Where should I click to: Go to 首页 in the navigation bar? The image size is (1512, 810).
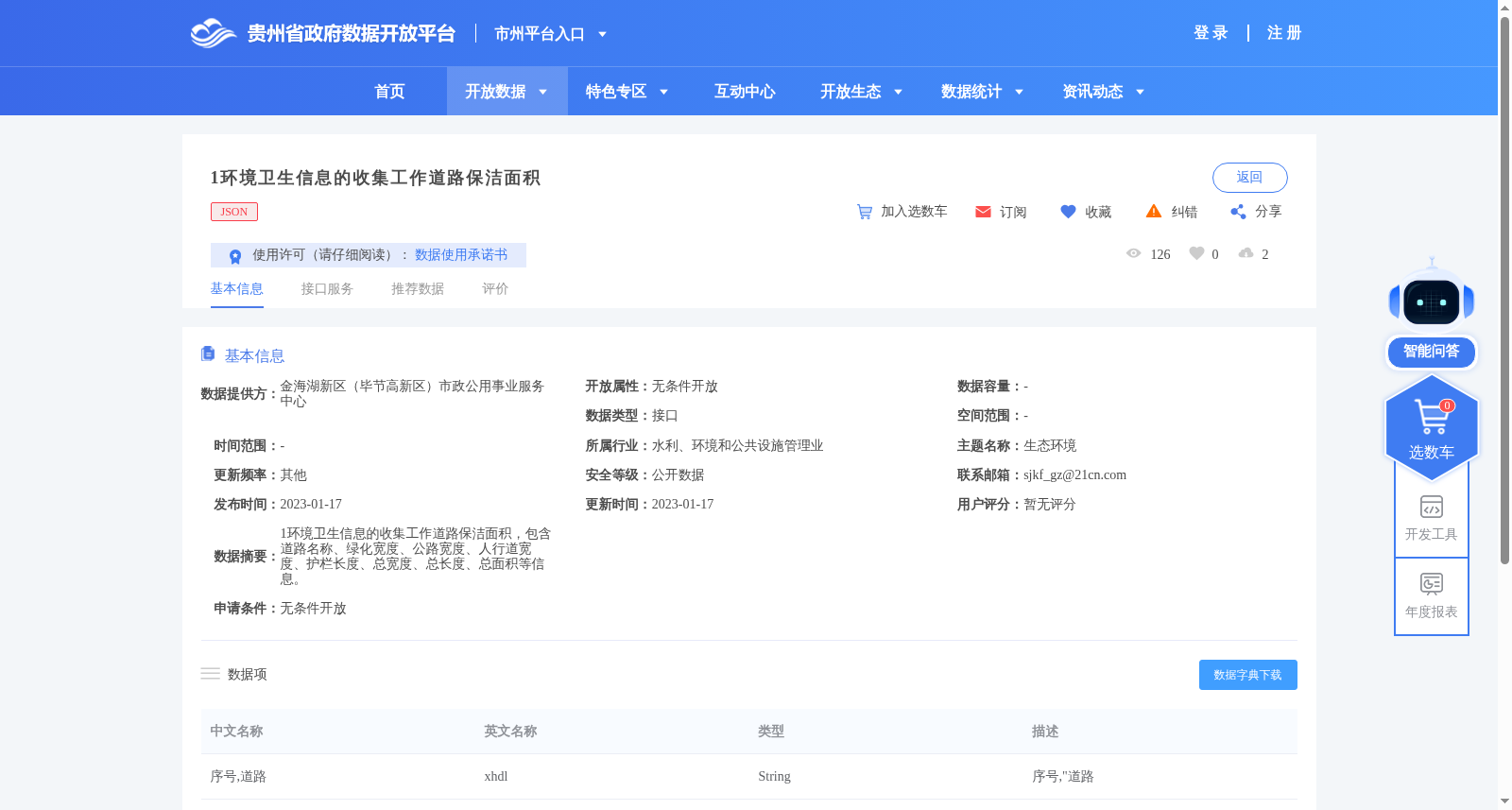pos(389,92)
